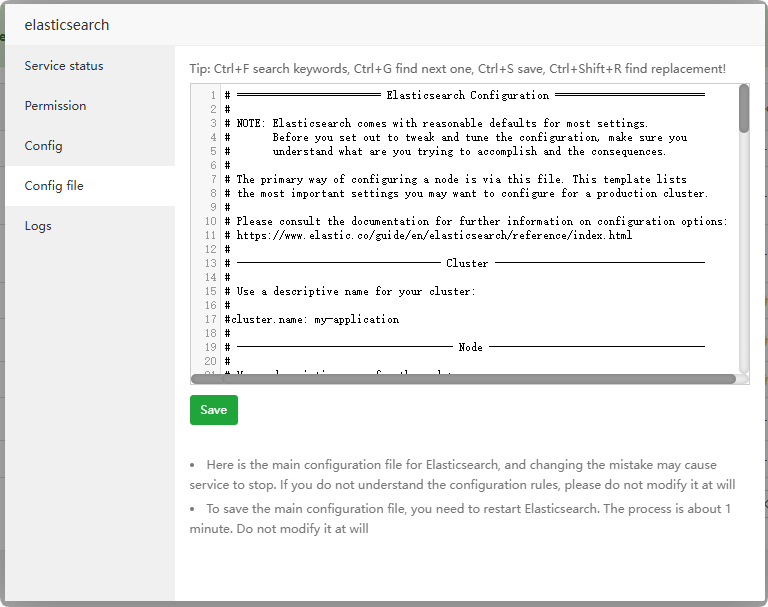
Task: Click line number 17 in the gutter
Action: pos(211,320)
